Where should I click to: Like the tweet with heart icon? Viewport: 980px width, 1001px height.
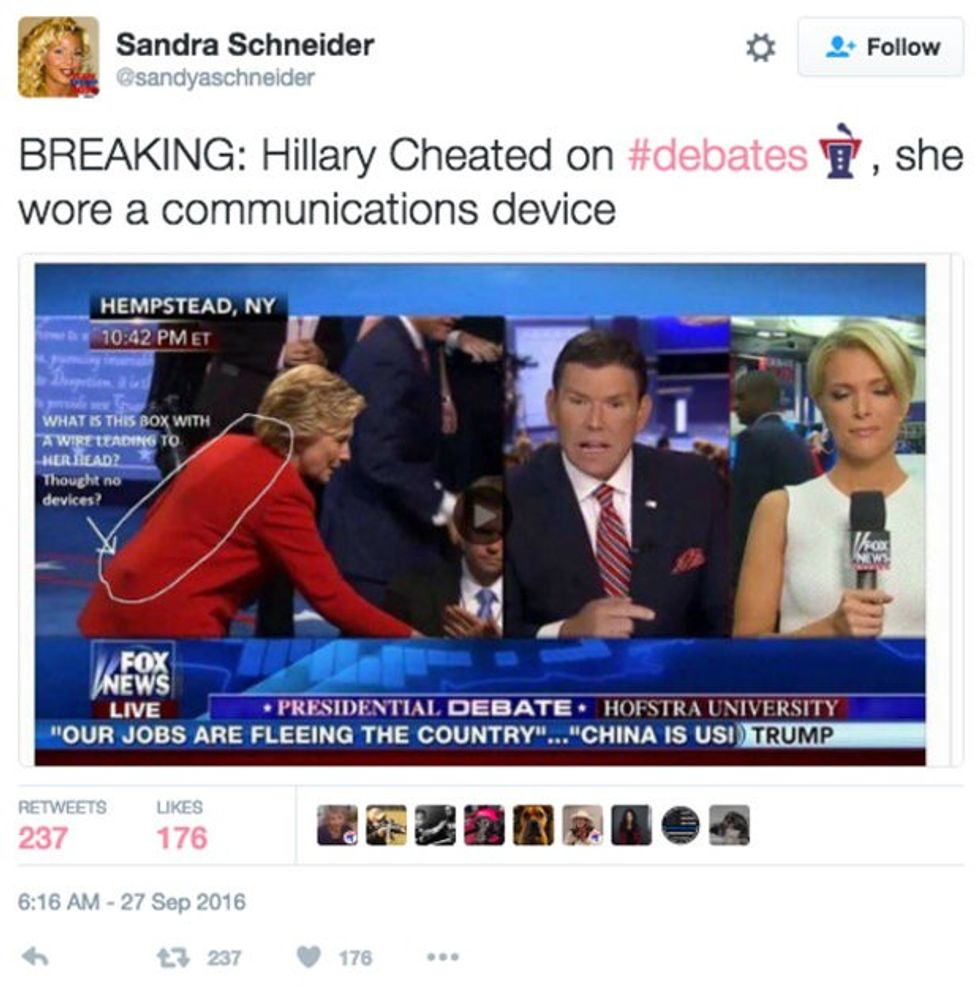pos(309,956)
